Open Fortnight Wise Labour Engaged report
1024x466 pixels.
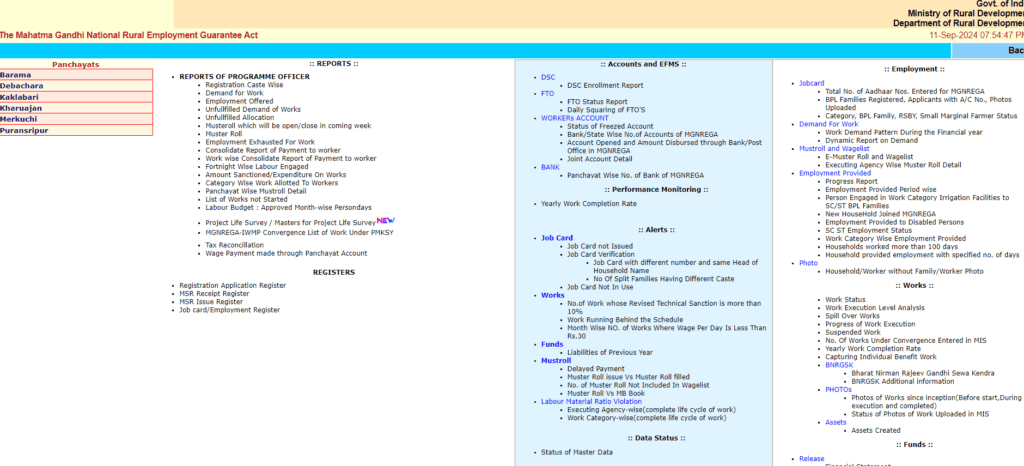(257, 166)
